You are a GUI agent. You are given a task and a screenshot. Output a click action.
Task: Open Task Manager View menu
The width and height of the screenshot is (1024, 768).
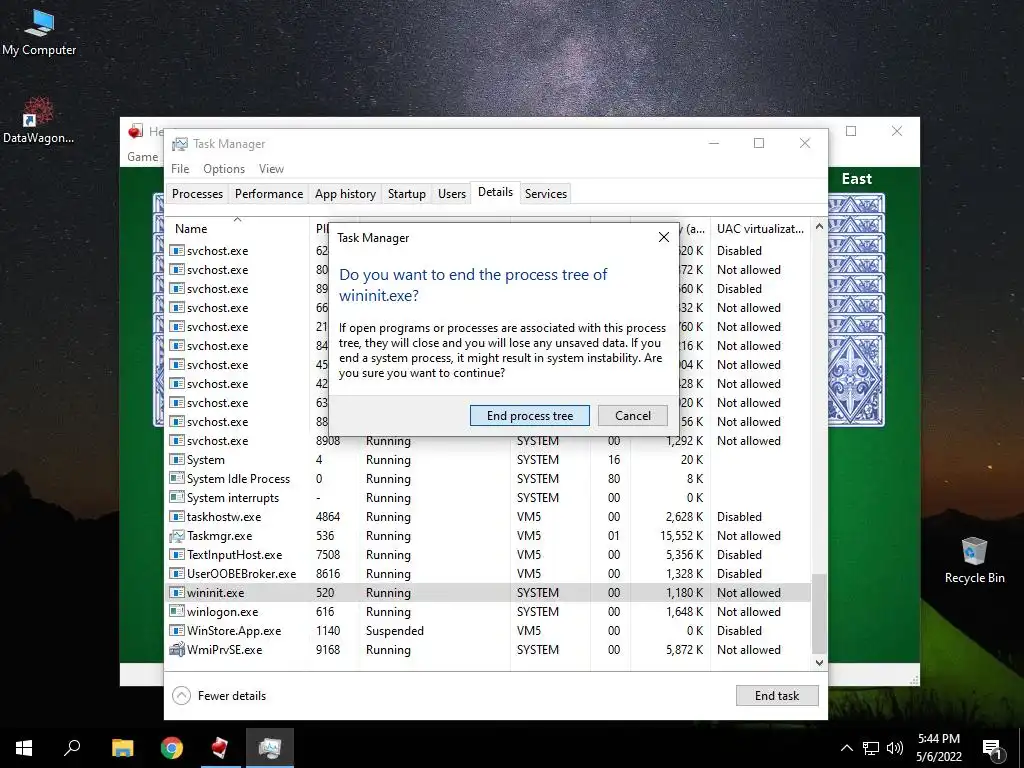271,168
